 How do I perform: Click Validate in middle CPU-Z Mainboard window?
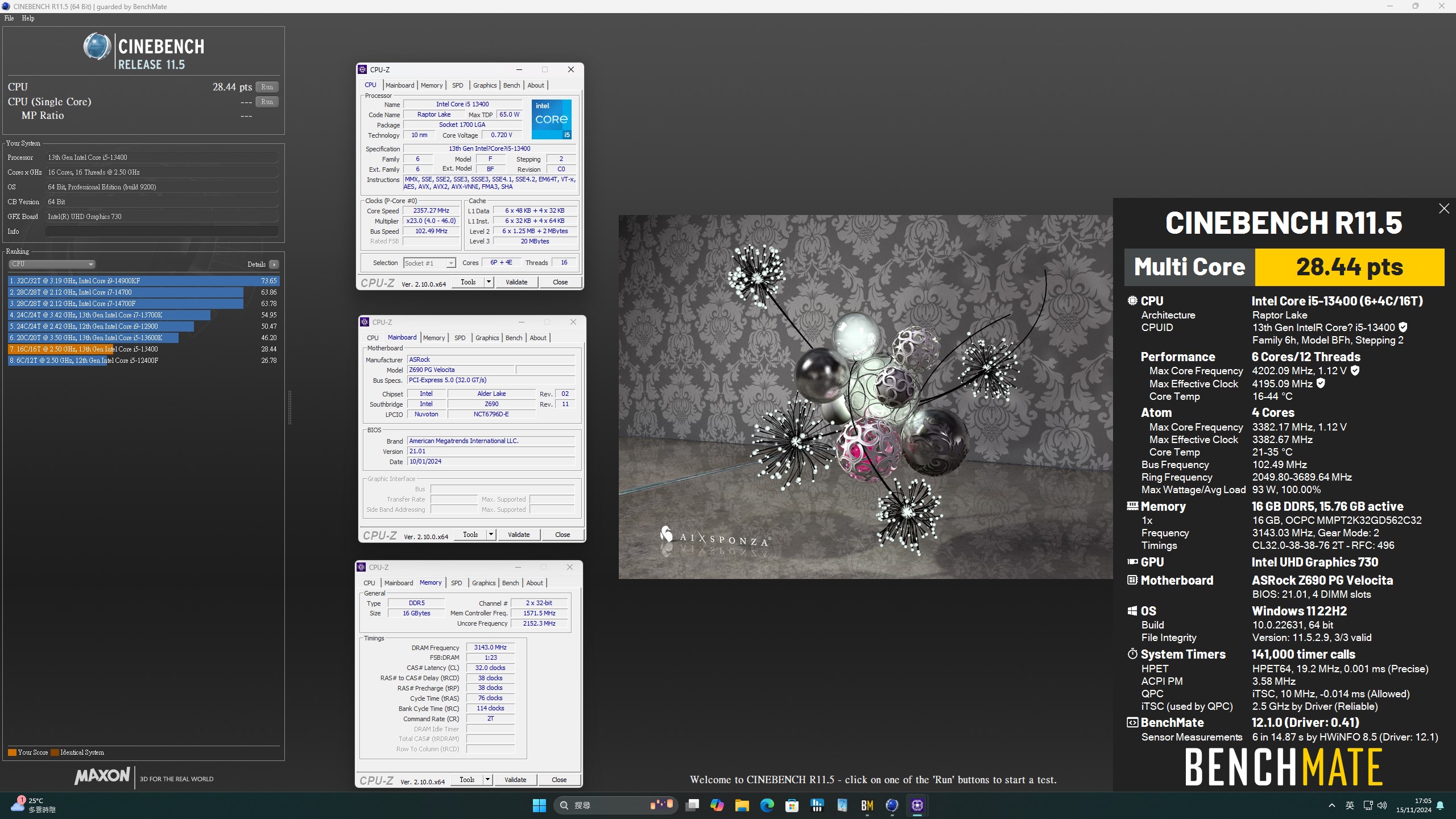519,535
